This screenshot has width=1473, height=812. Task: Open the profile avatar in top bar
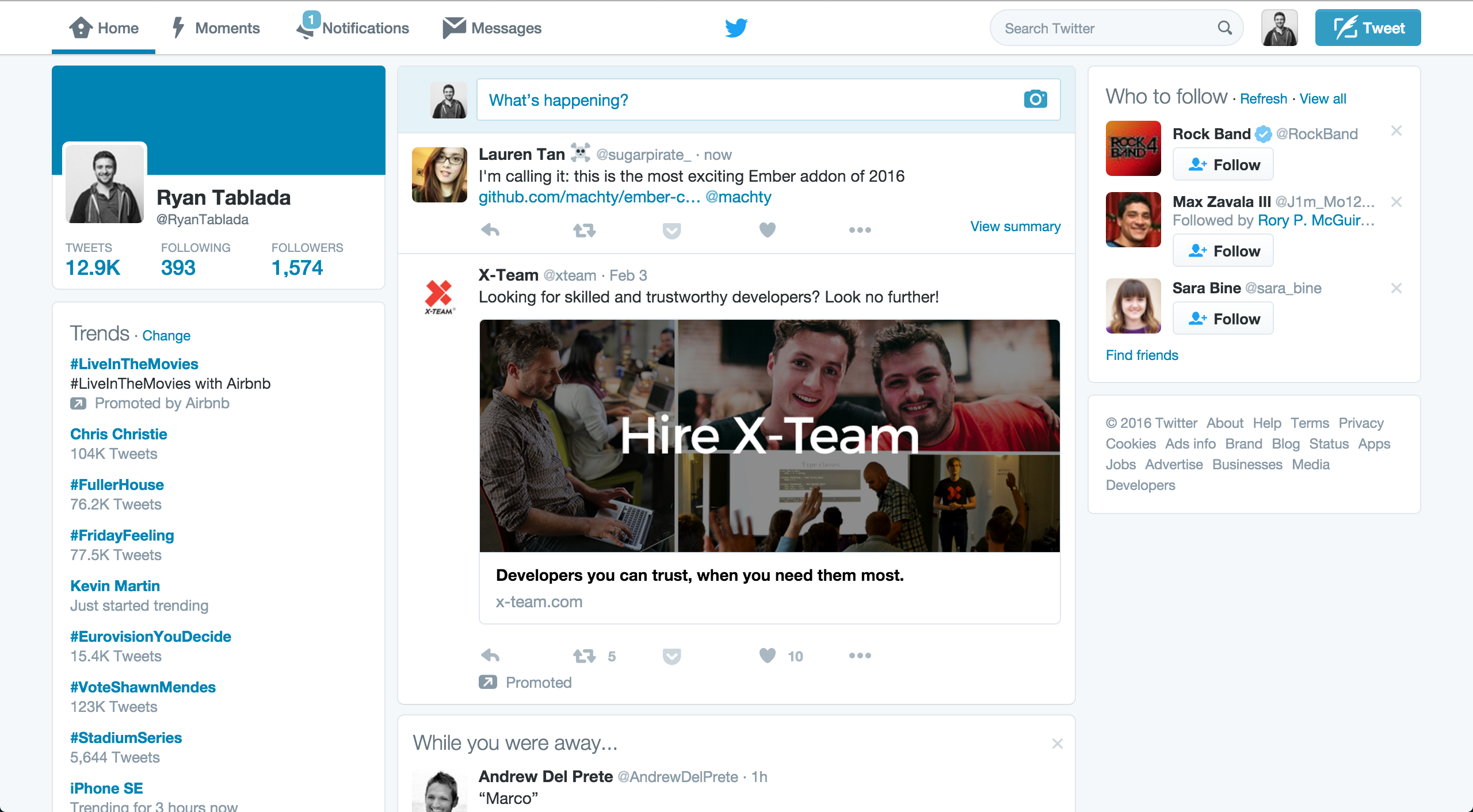pos(1279,28)
